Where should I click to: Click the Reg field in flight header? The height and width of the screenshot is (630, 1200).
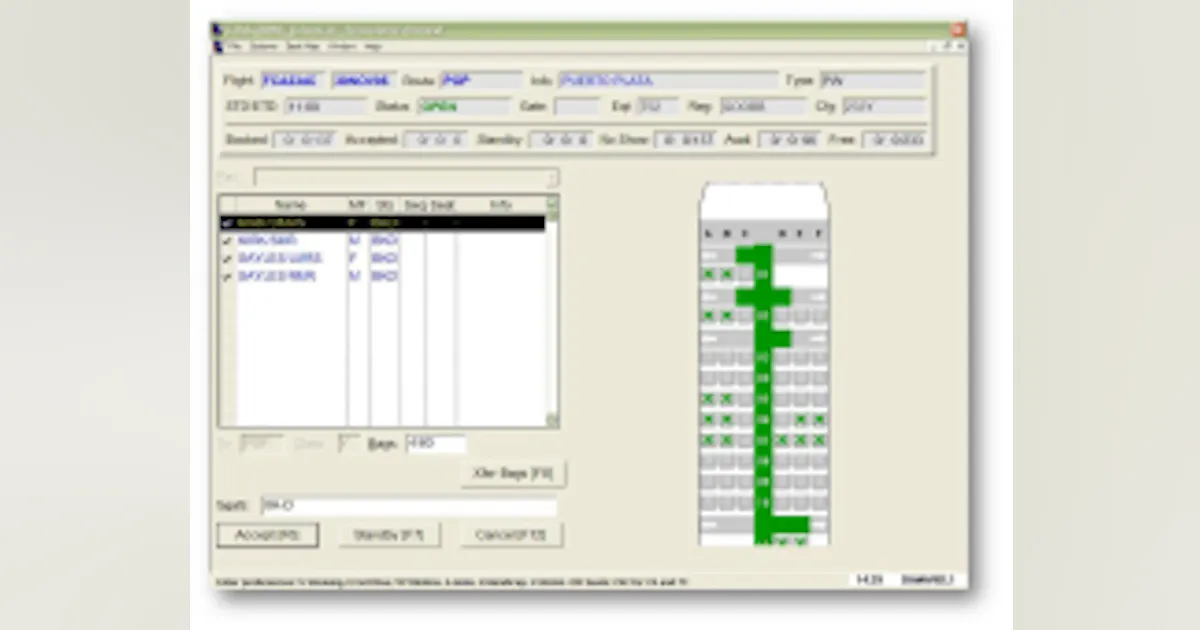pyautogui.click(x=762, y=105)
